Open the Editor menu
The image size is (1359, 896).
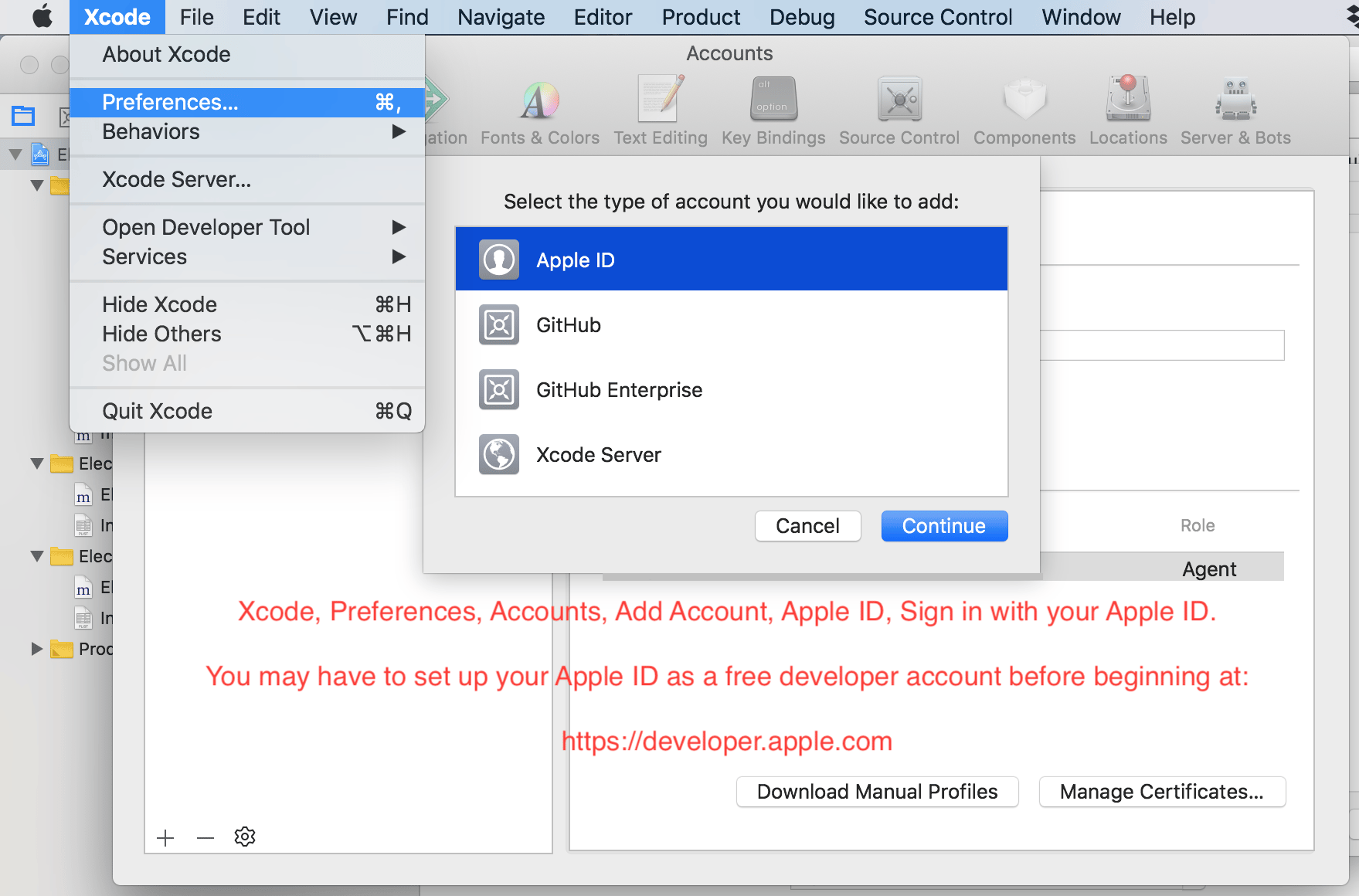(603, 17)
